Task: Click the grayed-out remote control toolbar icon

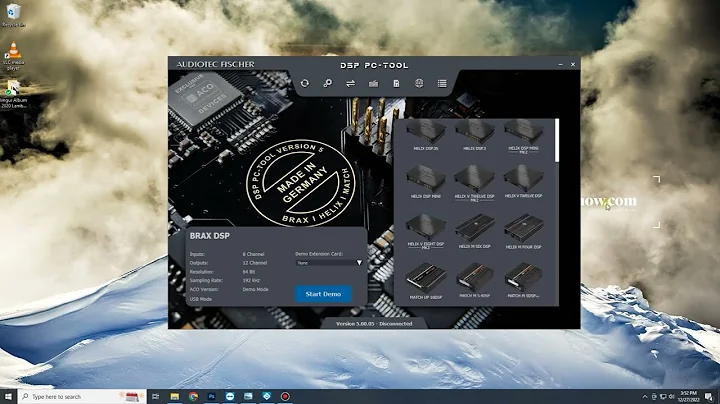Action: coord(373,83)
